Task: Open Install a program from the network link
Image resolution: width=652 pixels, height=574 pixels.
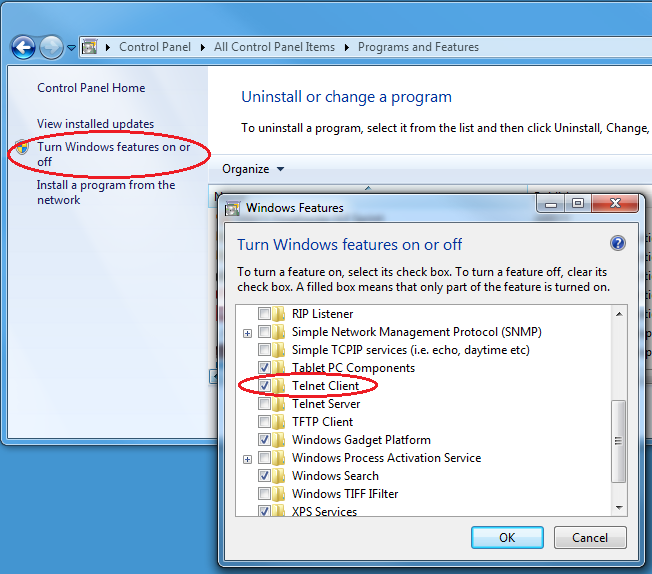Action: (106, 192)
